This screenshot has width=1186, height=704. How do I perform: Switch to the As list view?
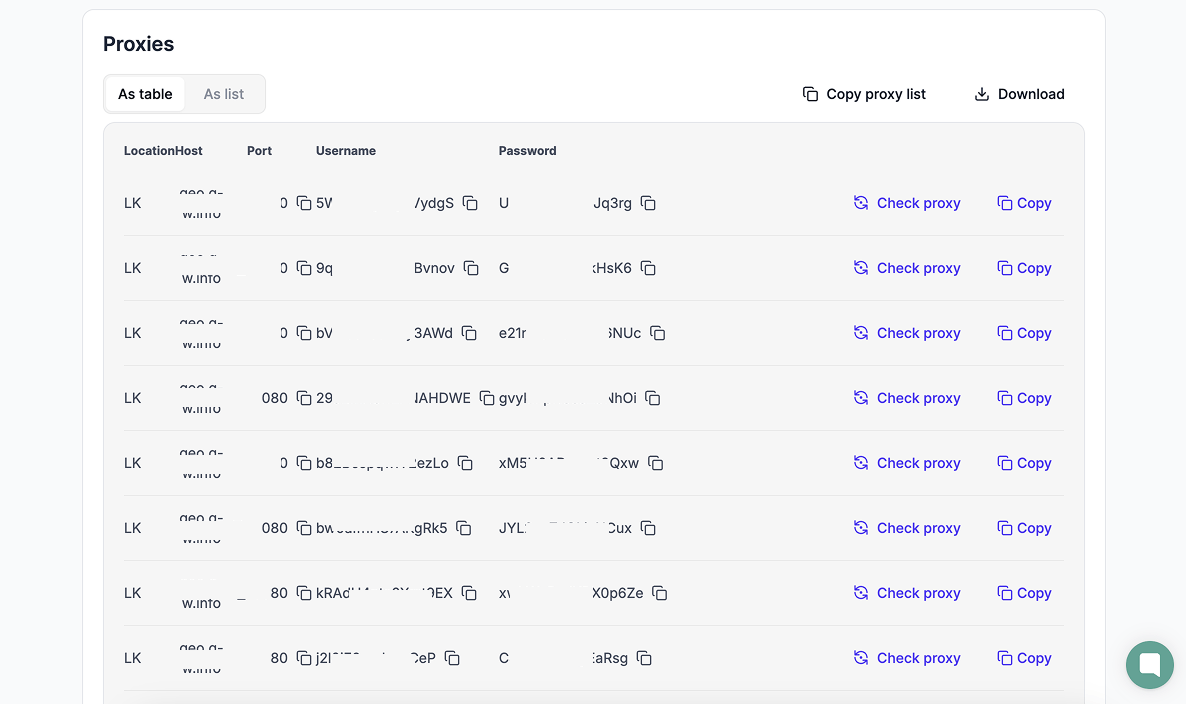(x=224, y=95)
